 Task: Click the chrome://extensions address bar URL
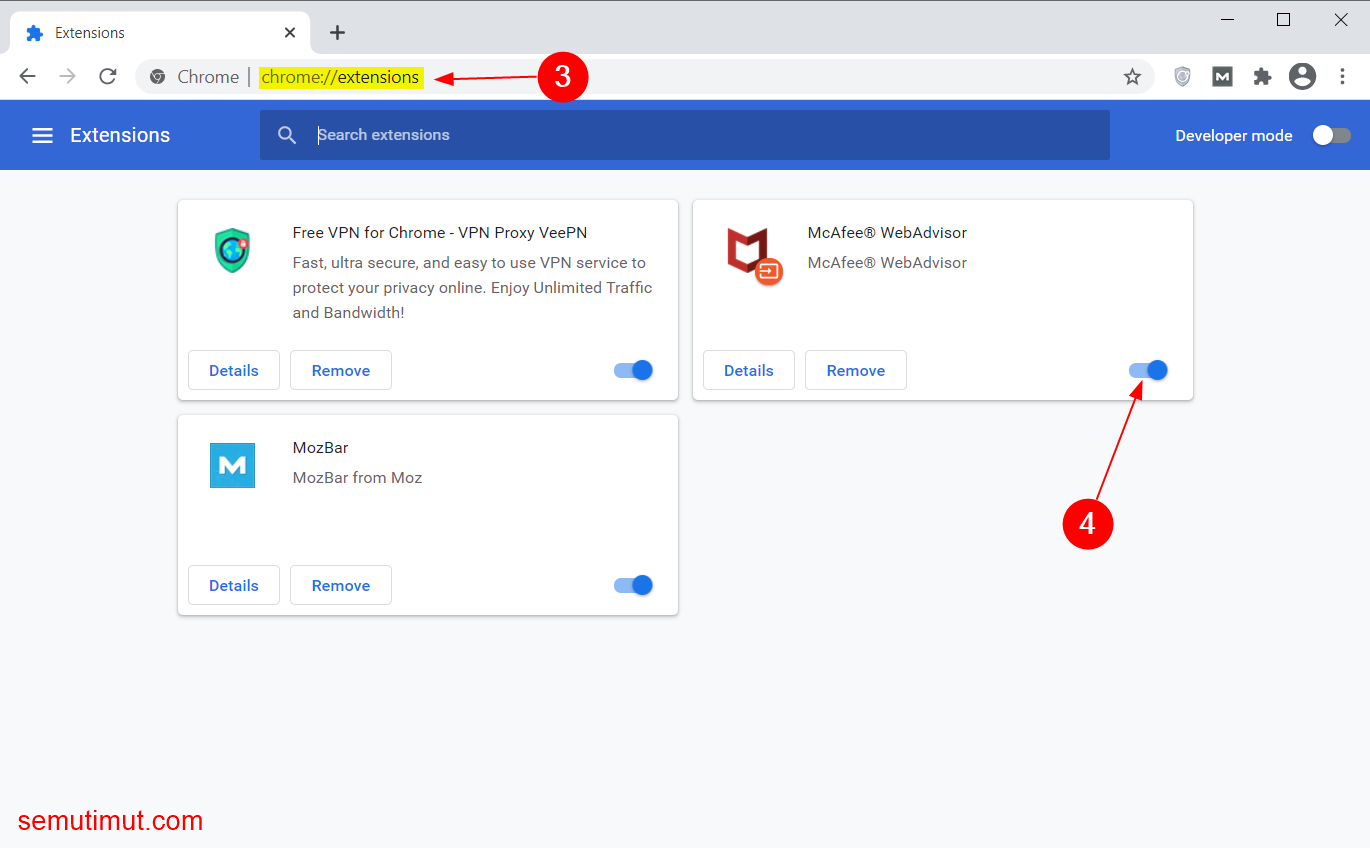click(340, 77)
